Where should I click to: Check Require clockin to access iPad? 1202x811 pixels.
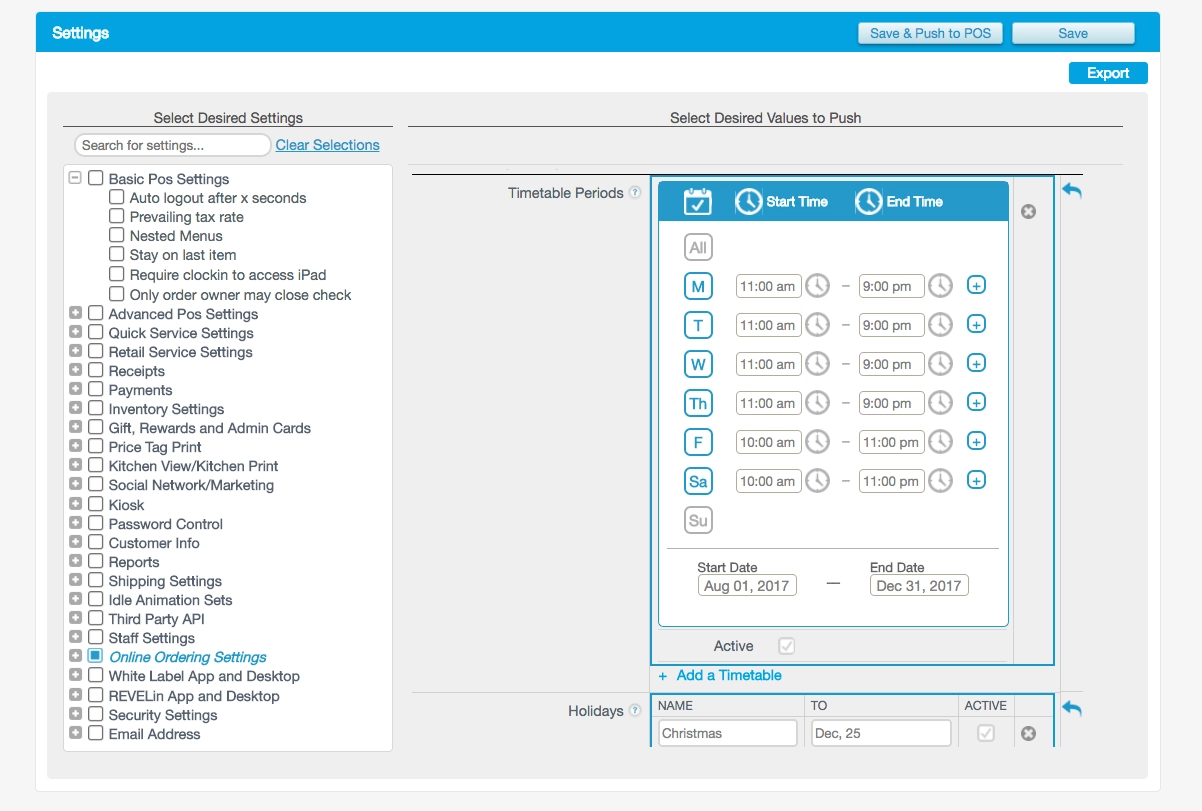(x=117, y=275)
